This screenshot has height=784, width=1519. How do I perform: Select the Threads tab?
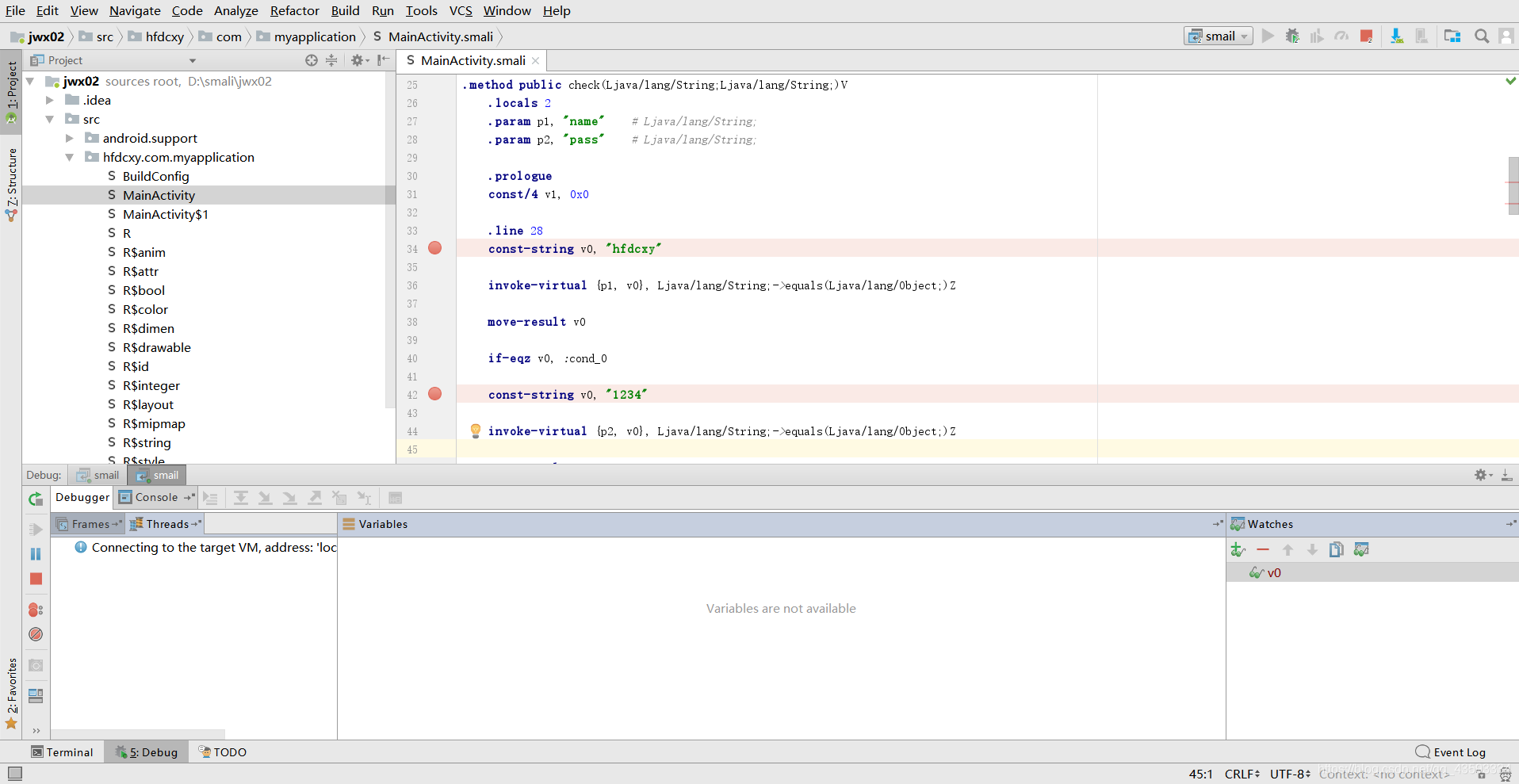click(165, 524)
